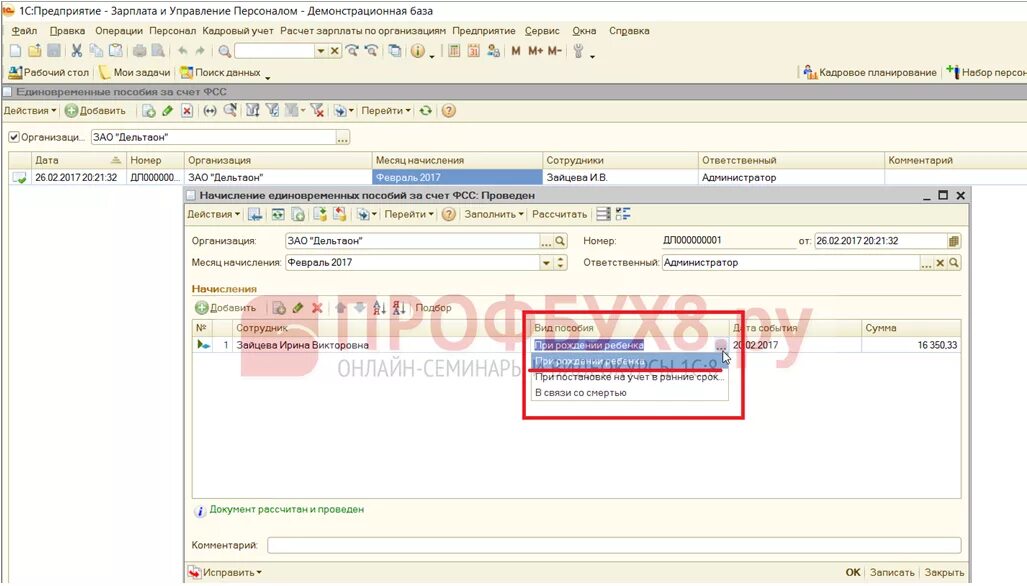Click the M- memory subtract button

tap(554, 51)
